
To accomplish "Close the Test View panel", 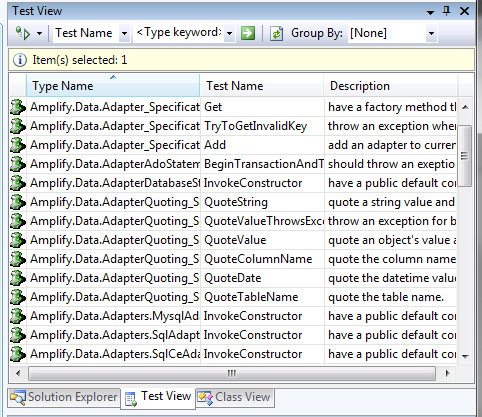I will click(x=464, y=11).
